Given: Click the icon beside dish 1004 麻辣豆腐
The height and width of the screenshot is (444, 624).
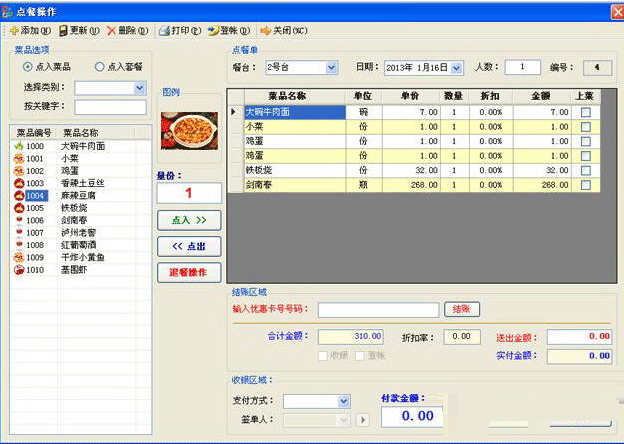Looking at the screenshot, I should click(x=19, y=195).
